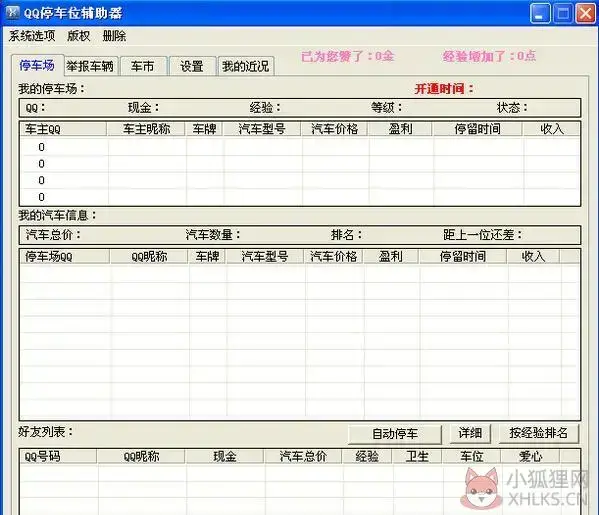Viewport: 599px width, 515px height.
Task: Click the 停车场QQ column header
Action: click(65, 256)
